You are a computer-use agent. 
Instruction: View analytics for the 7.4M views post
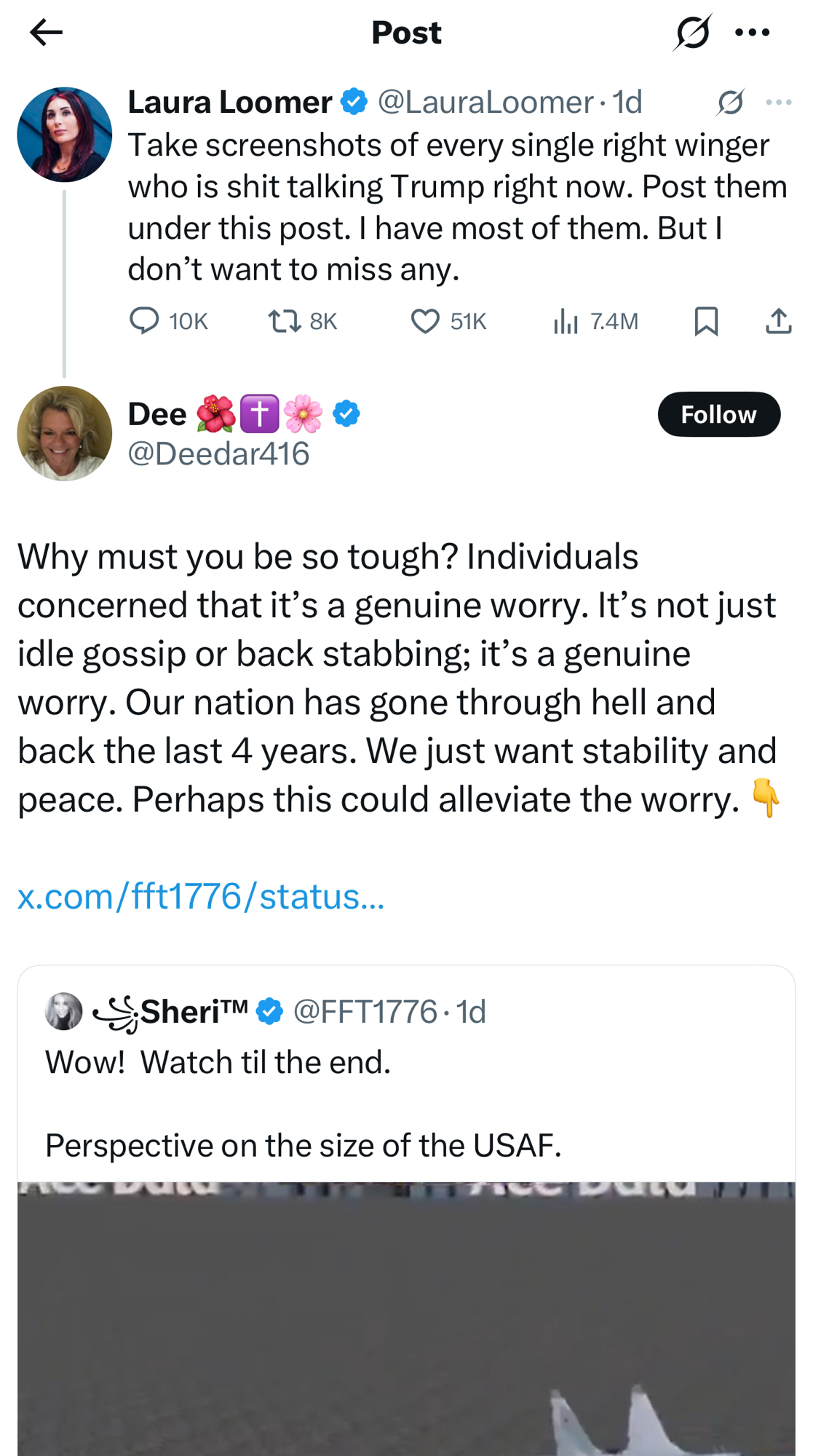pyautogui.click(x=566, y=321)
